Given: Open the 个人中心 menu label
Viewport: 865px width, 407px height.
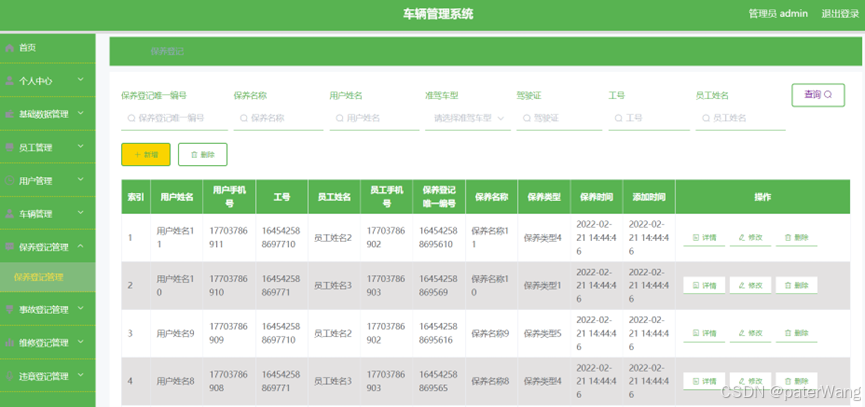Looking at the screenshot, I should tap(36, 81).
